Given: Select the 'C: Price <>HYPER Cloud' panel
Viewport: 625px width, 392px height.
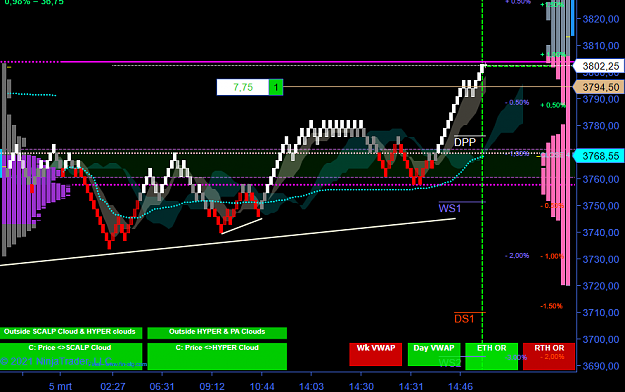Looking at the screenshot, I should [217, 356].
